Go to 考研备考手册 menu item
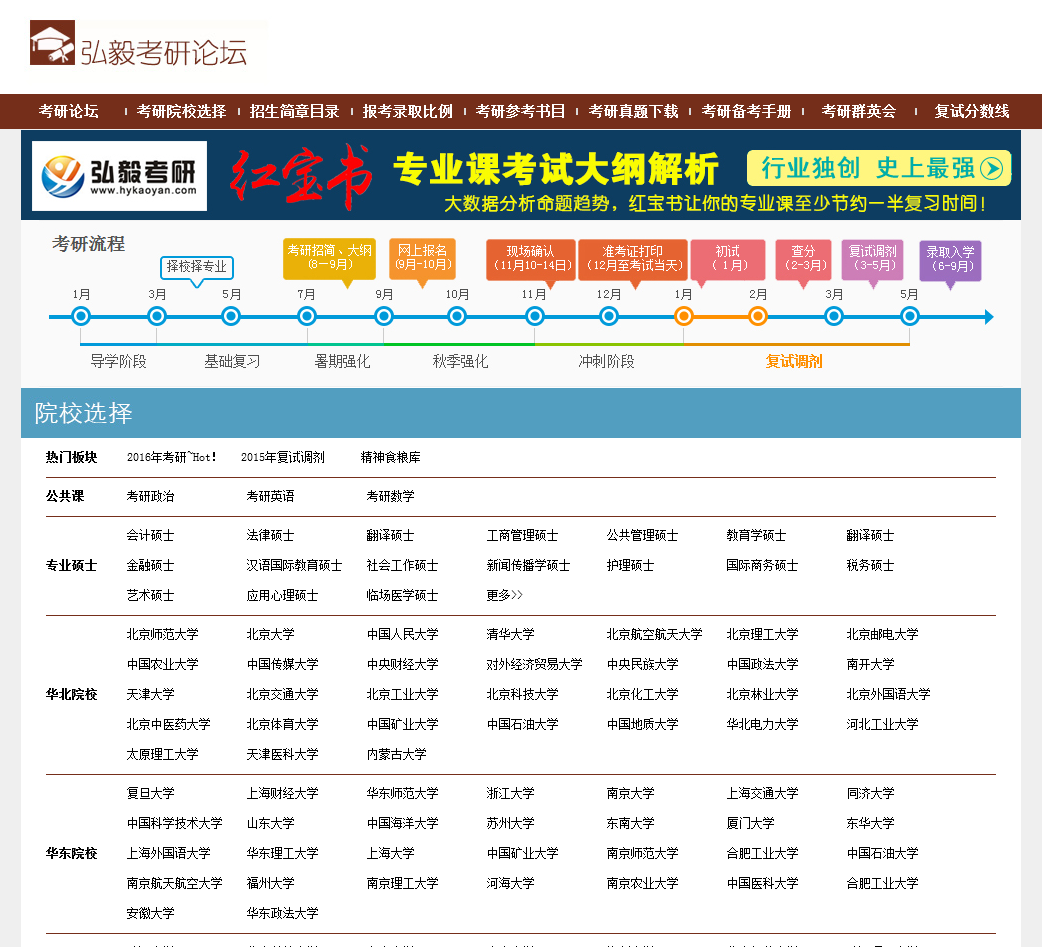 coord(746,111)
